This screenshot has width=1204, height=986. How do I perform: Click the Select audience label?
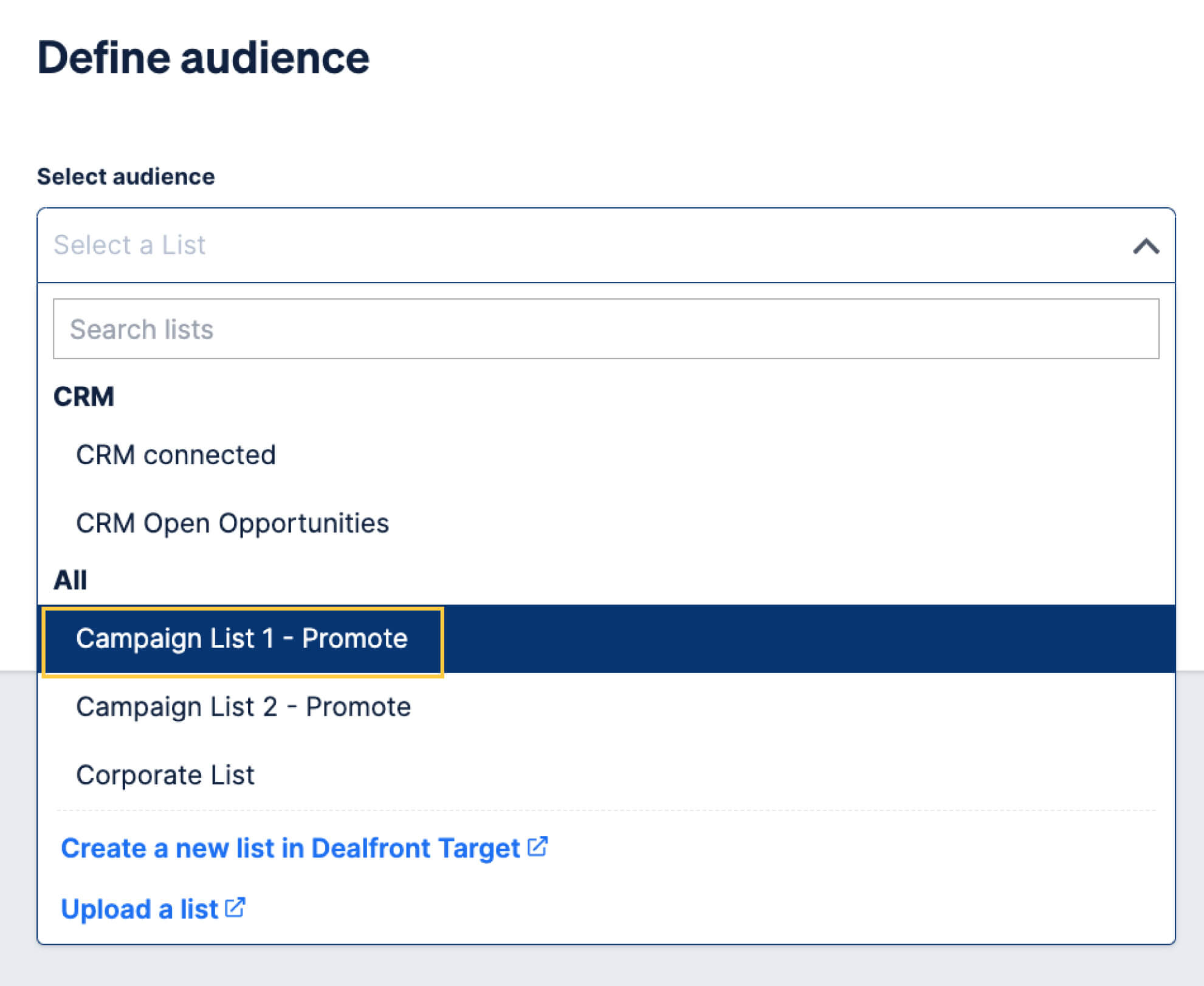[x=126, y=176]
